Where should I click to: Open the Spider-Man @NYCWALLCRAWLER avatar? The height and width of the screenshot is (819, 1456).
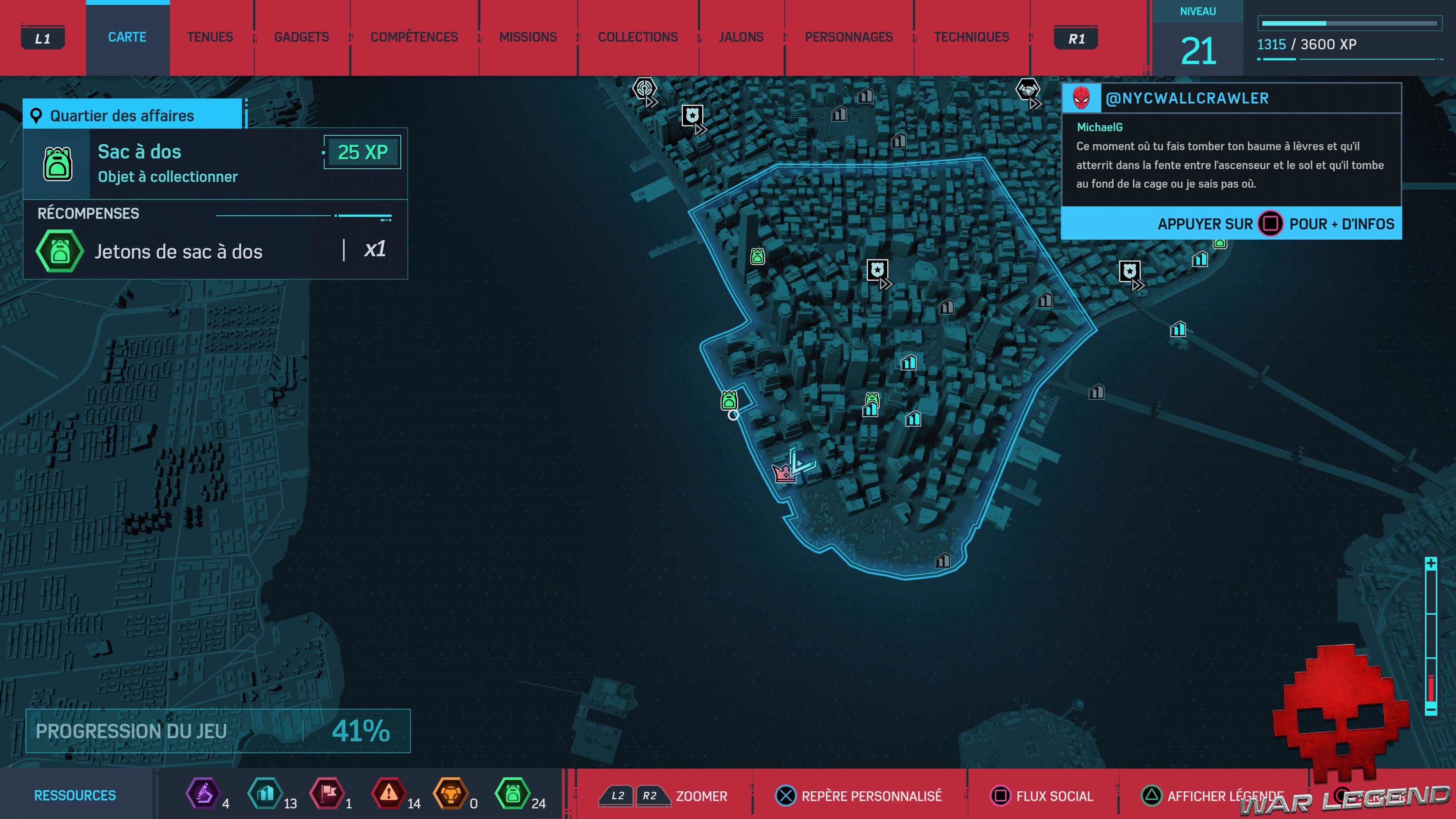point(1081,98)
